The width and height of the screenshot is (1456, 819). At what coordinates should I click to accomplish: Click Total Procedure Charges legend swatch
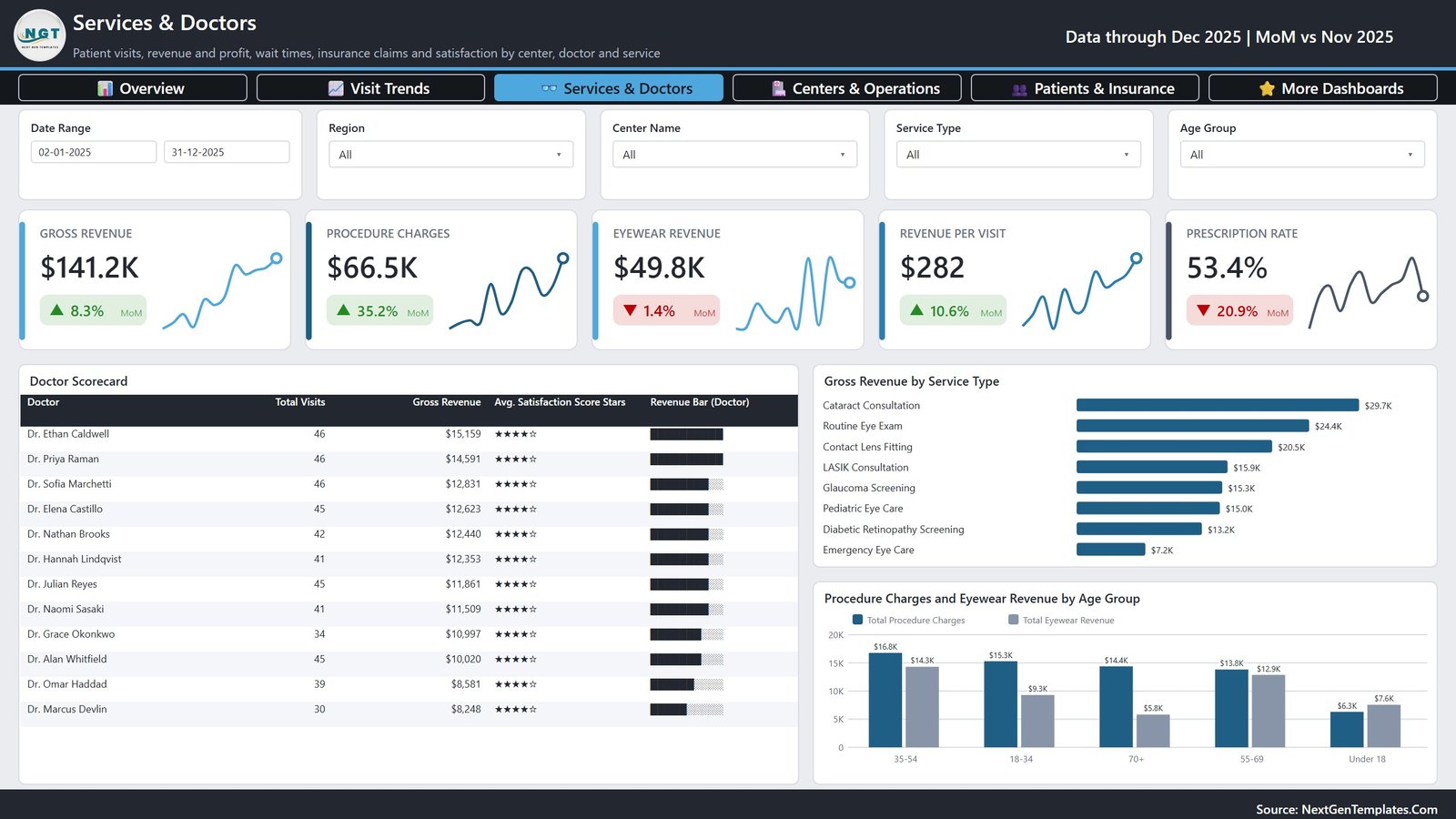857,620
